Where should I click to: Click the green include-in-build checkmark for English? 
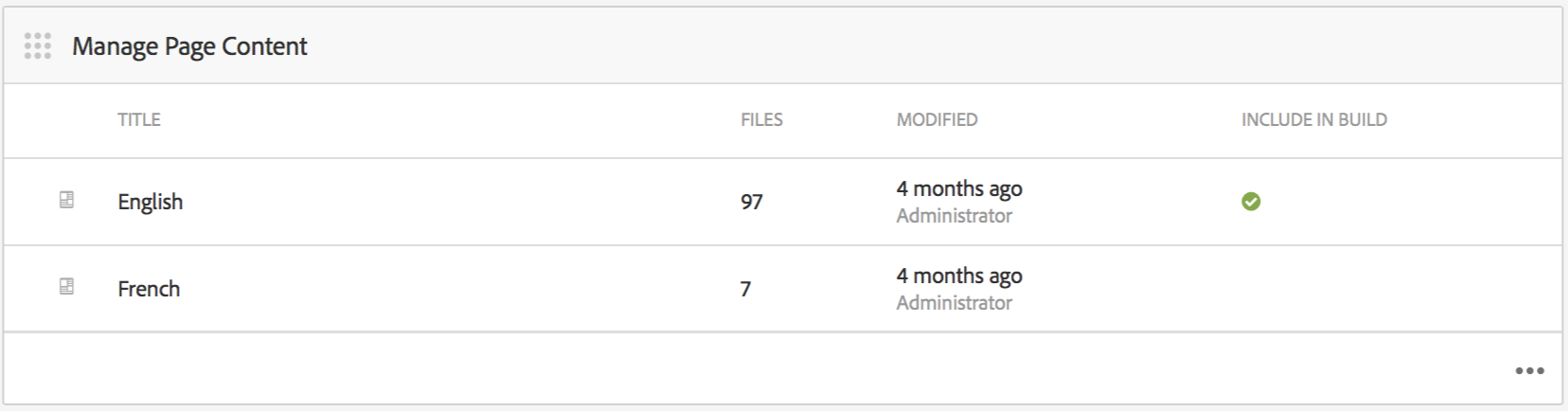point(1251,201)
